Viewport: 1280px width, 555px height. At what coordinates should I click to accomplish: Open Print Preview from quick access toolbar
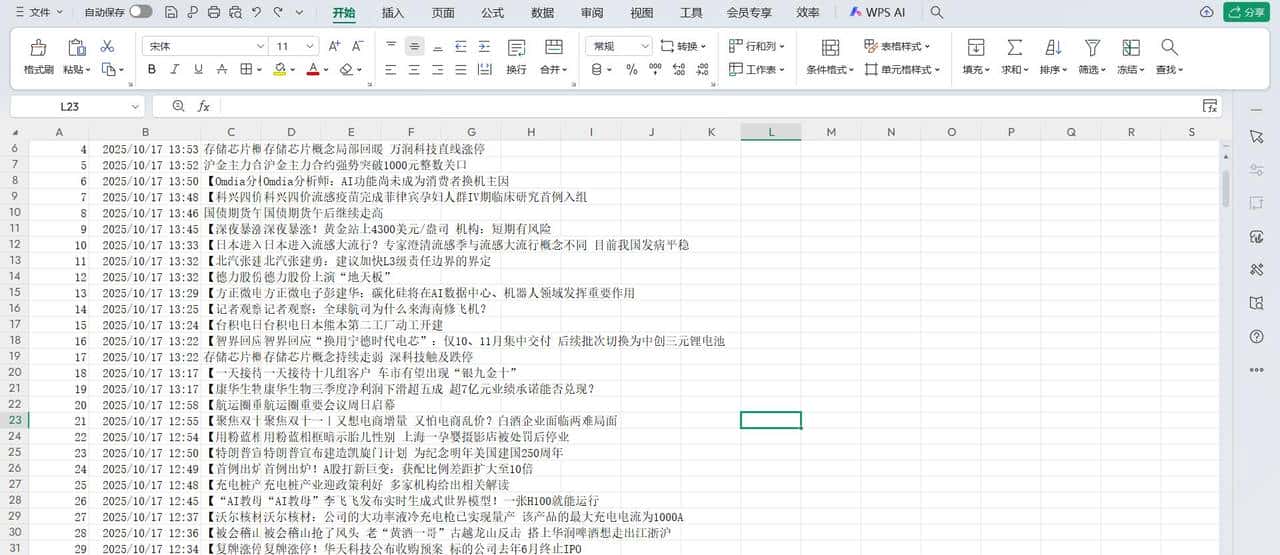(234, 12)
